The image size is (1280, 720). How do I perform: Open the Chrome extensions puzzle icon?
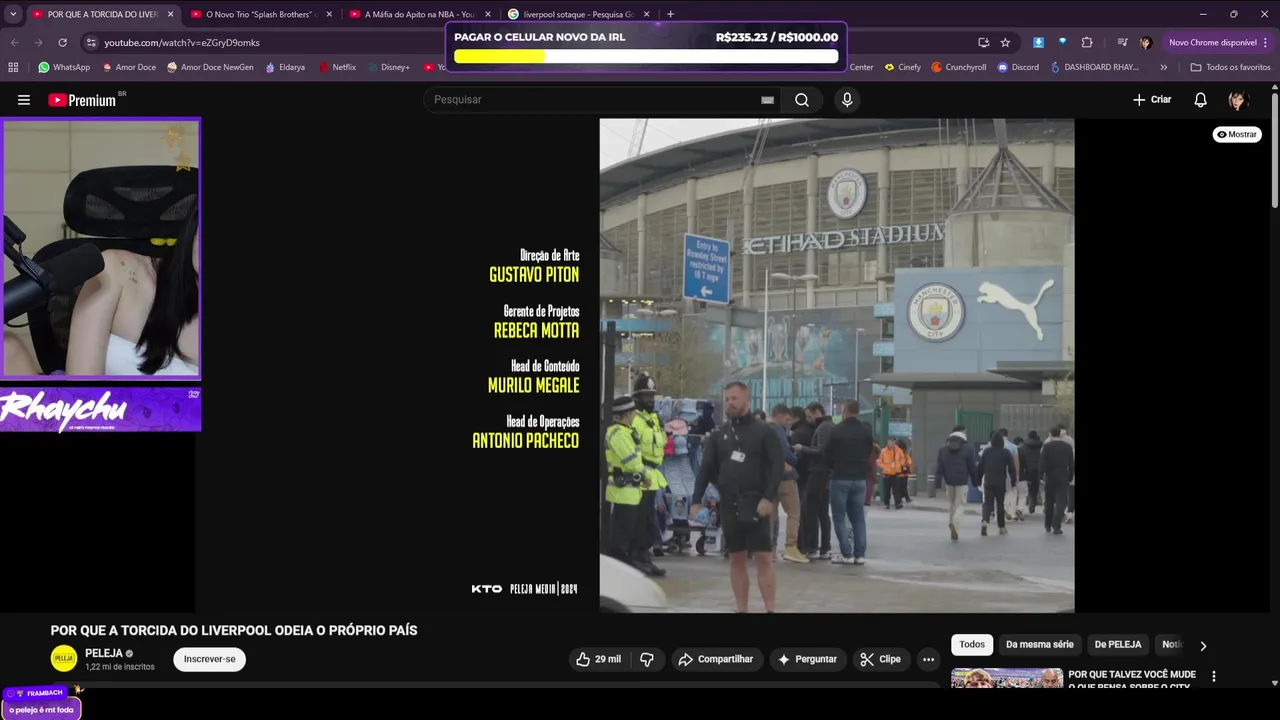[1087, 43]
